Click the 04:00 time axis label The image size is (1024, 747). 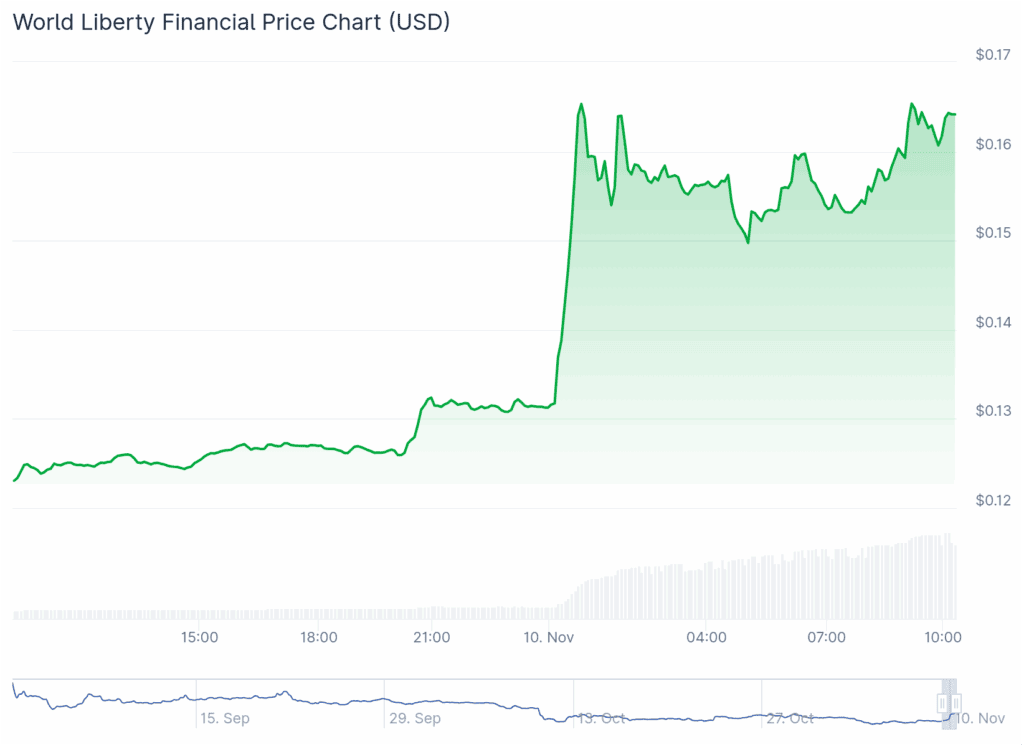707,637
